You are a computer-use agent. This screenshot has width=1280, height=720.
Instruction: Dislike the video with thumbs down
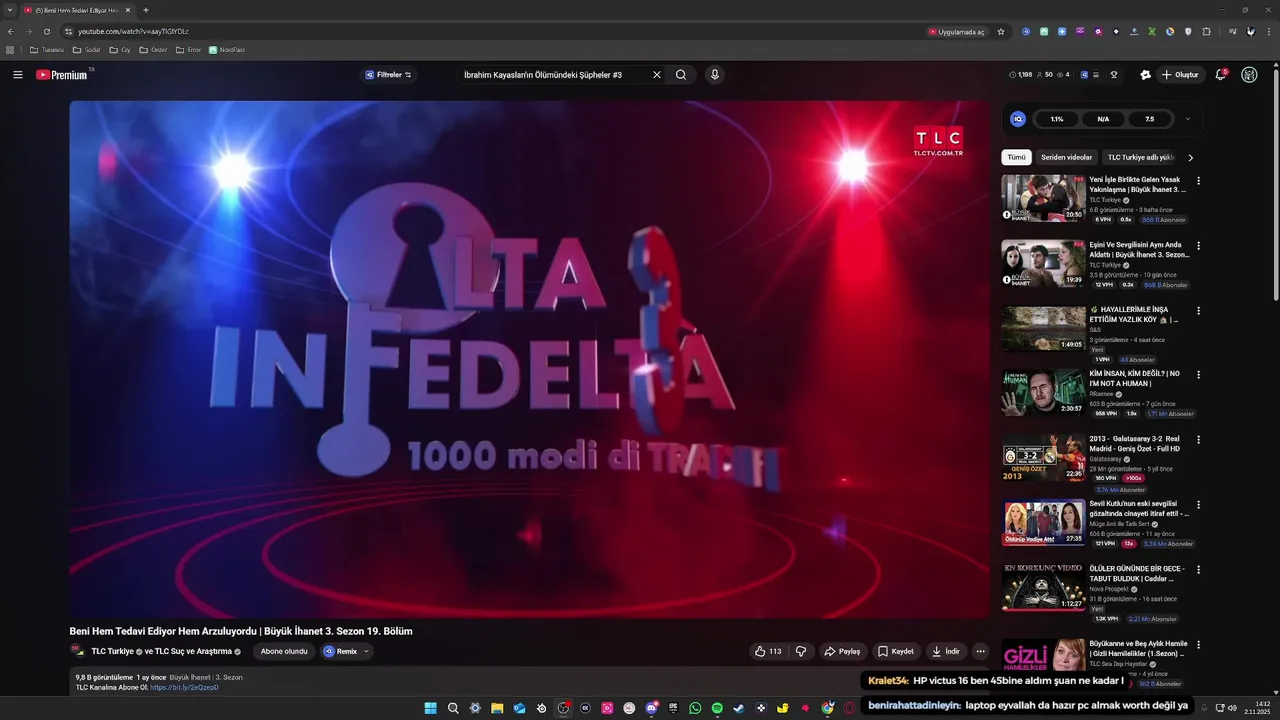[x=801, y=651]
